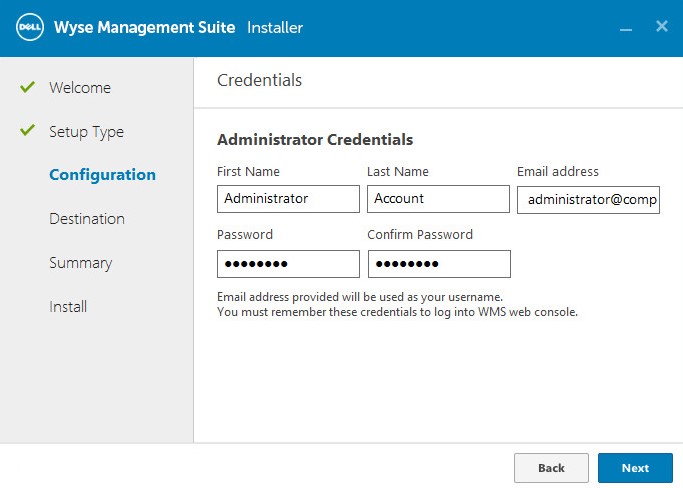
Task: Select the Setup Type step
Action: pos(86,132)
